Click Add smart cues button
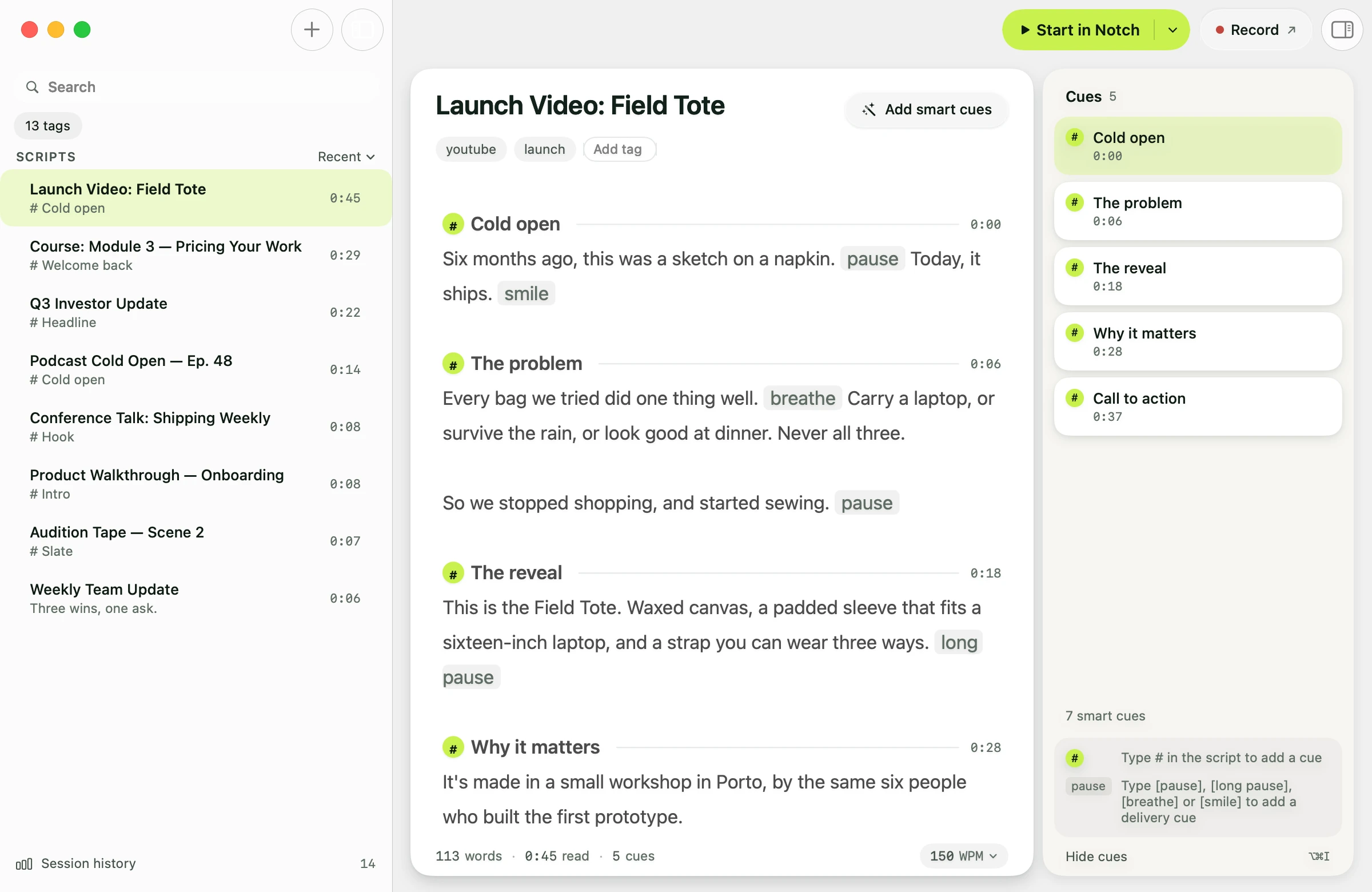Screen dimensions: 1372x892 click(927, 110)
